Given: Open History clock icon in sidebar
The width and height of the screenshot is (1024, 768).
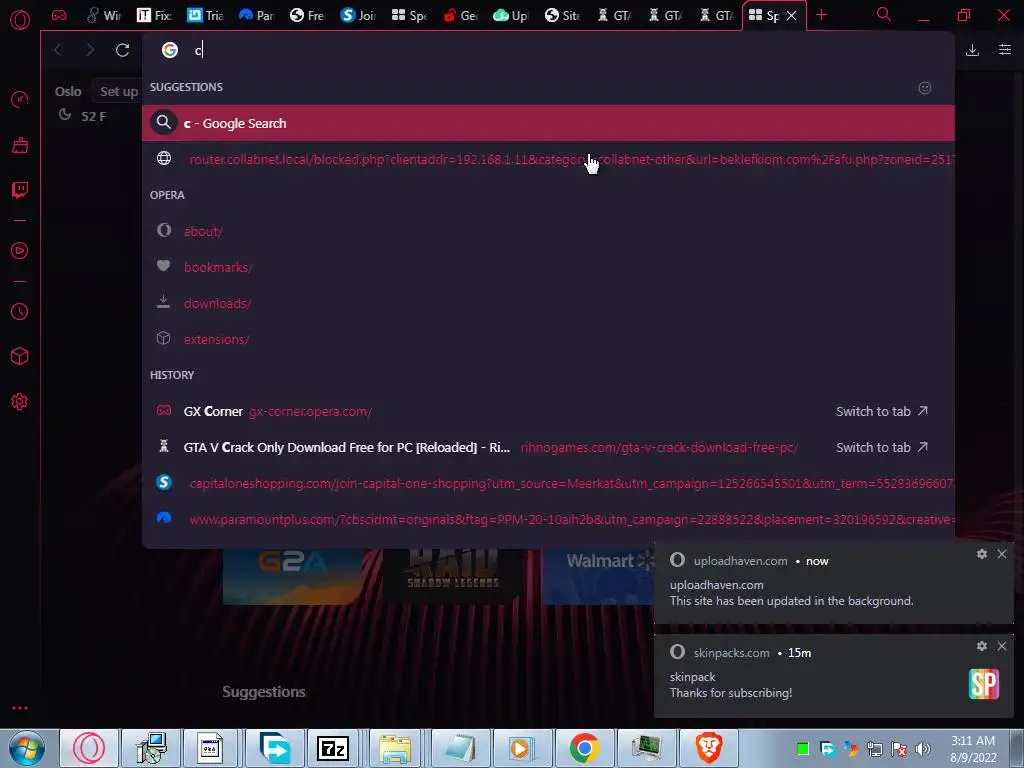Looking at the screenshot, I should pos(20,312).
